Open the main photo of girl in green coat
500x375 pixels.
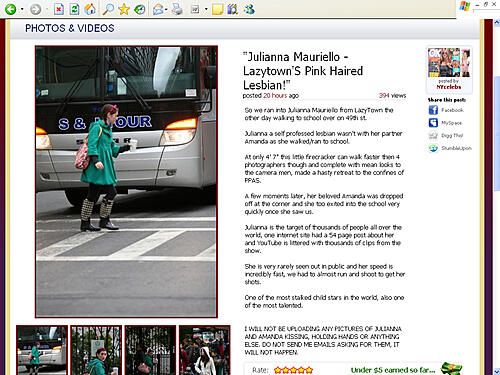point(126,182)
